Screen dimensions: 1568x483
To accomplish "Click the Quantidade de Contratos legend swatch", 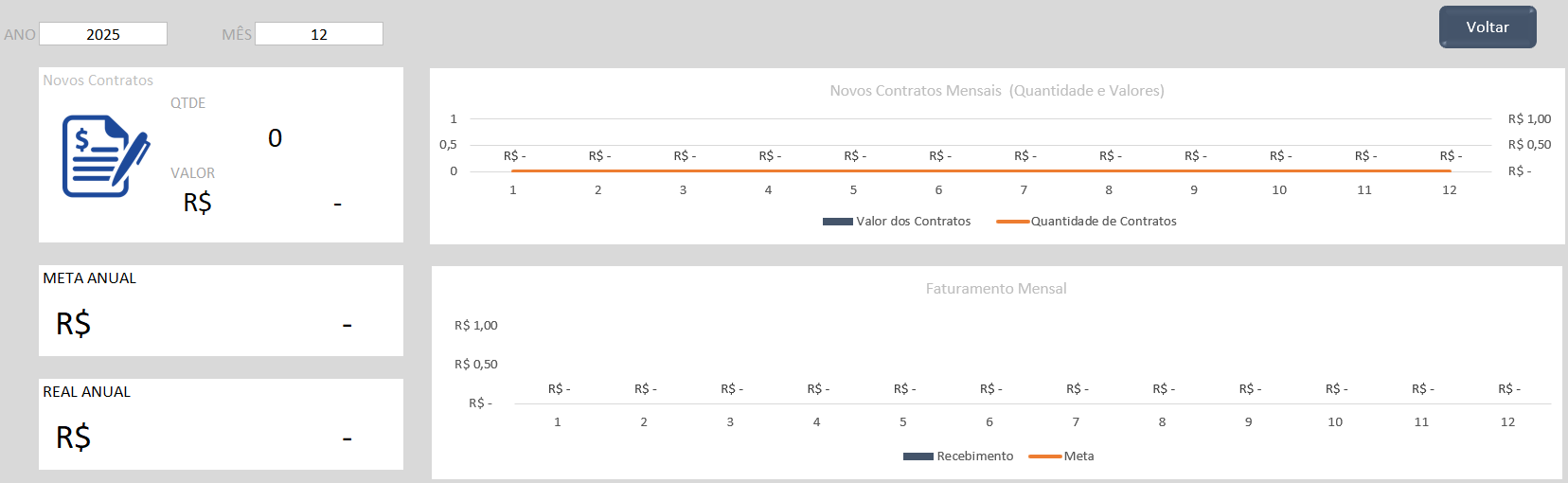I will pyautogui.click(x=1012, y=222).
